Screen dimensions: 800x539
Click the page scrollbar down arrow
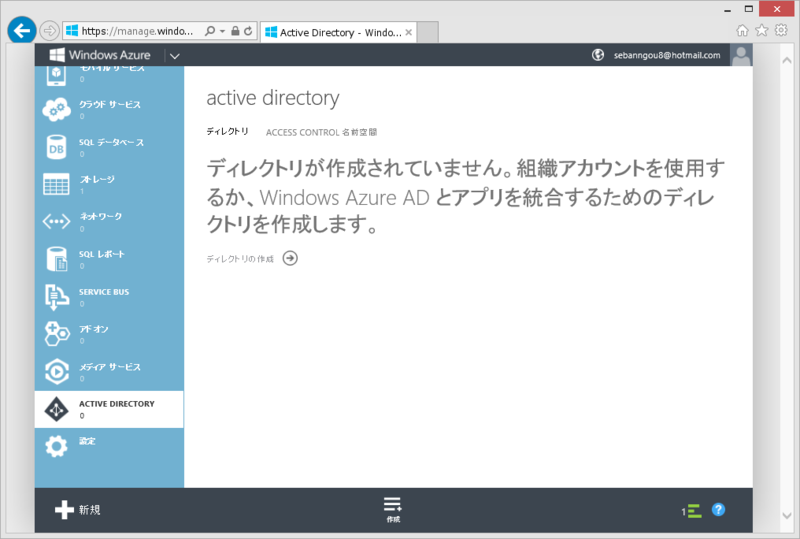tap(786, 516)
